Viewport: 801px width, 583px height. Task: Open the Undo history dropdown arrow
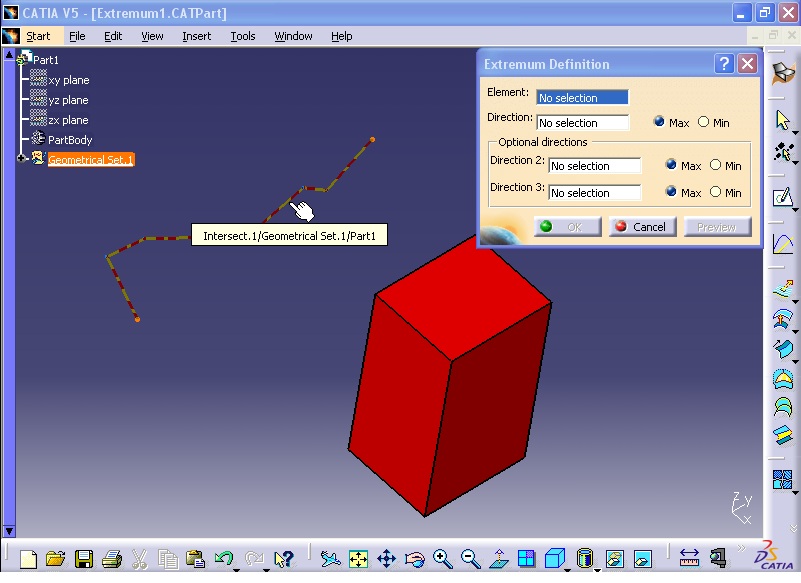(x=237, y=569)
